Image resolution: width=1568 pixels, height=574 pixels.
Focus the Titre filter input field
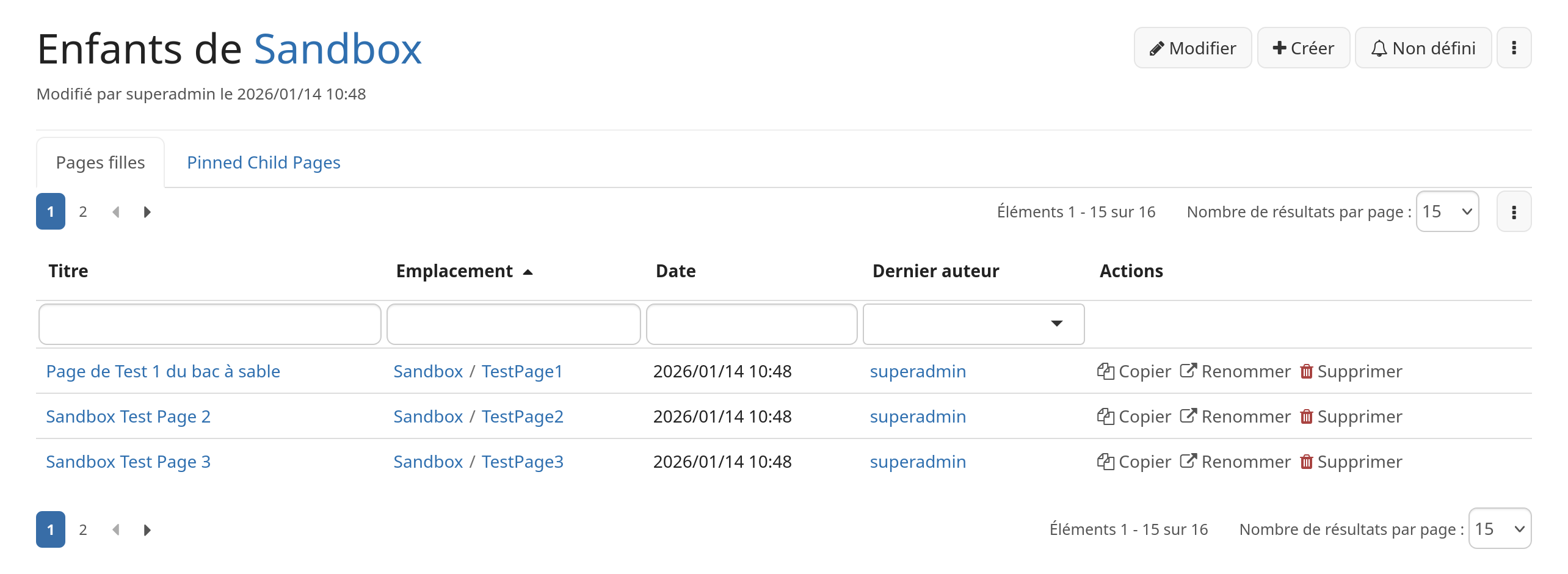pos(209,324)
